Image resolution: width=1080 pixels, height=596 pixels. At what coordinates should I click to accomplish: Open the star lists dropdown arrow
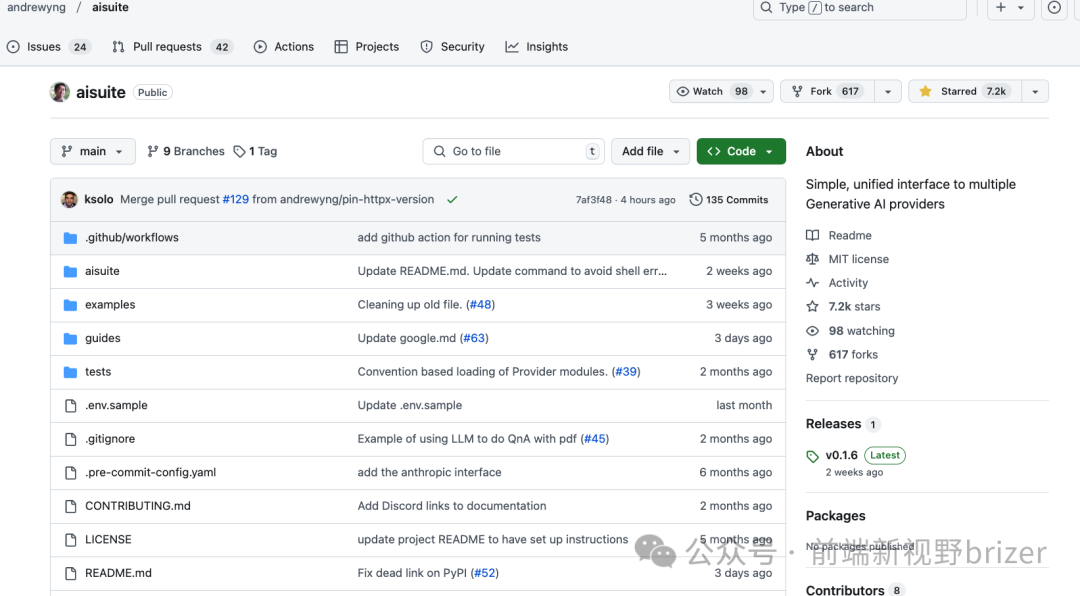1035,92
